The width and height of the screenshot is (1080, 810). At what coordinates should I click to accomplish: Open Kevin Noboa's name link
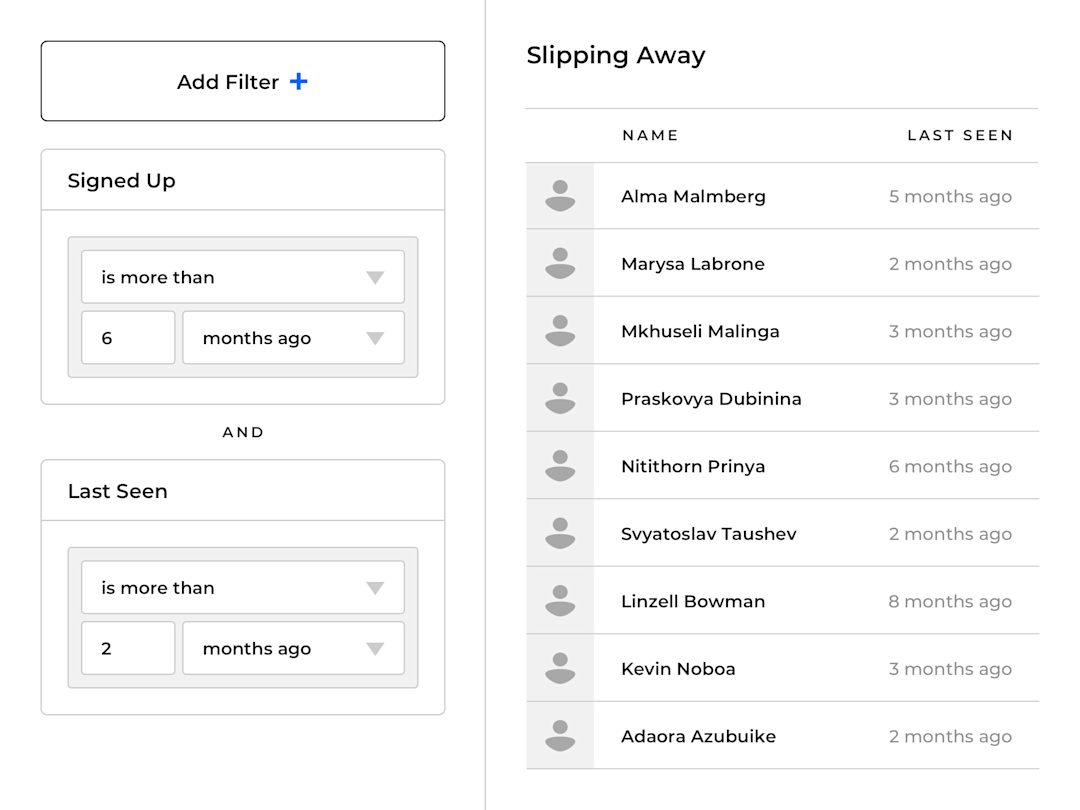pos(678,669)
